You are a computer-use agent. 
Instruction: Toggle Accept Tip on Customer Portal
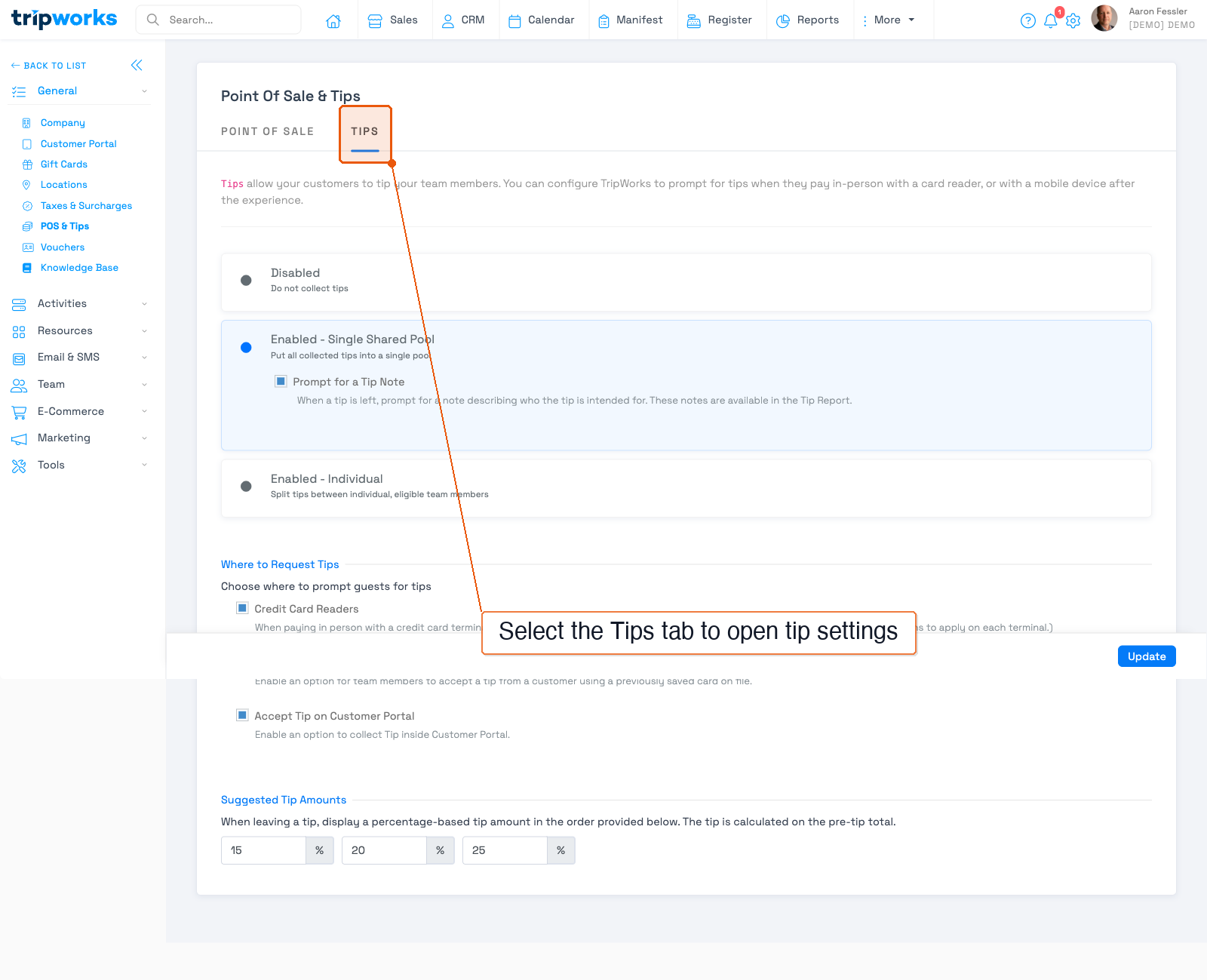(242, 715)
